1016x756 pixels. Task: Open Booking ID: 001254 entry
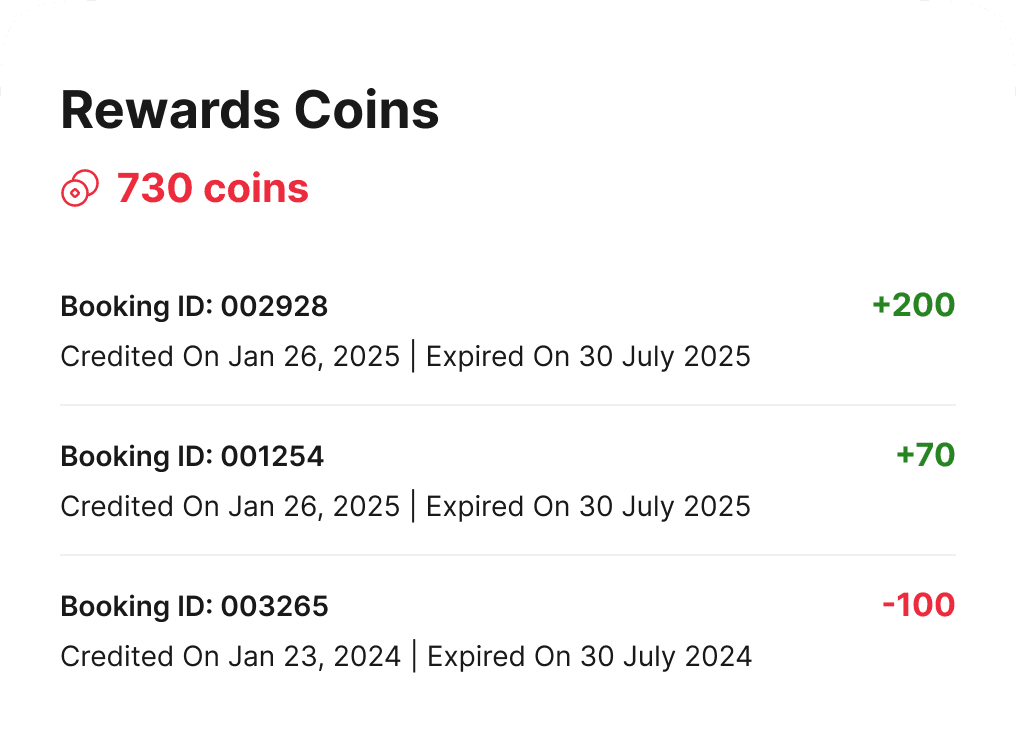point(192,456)
